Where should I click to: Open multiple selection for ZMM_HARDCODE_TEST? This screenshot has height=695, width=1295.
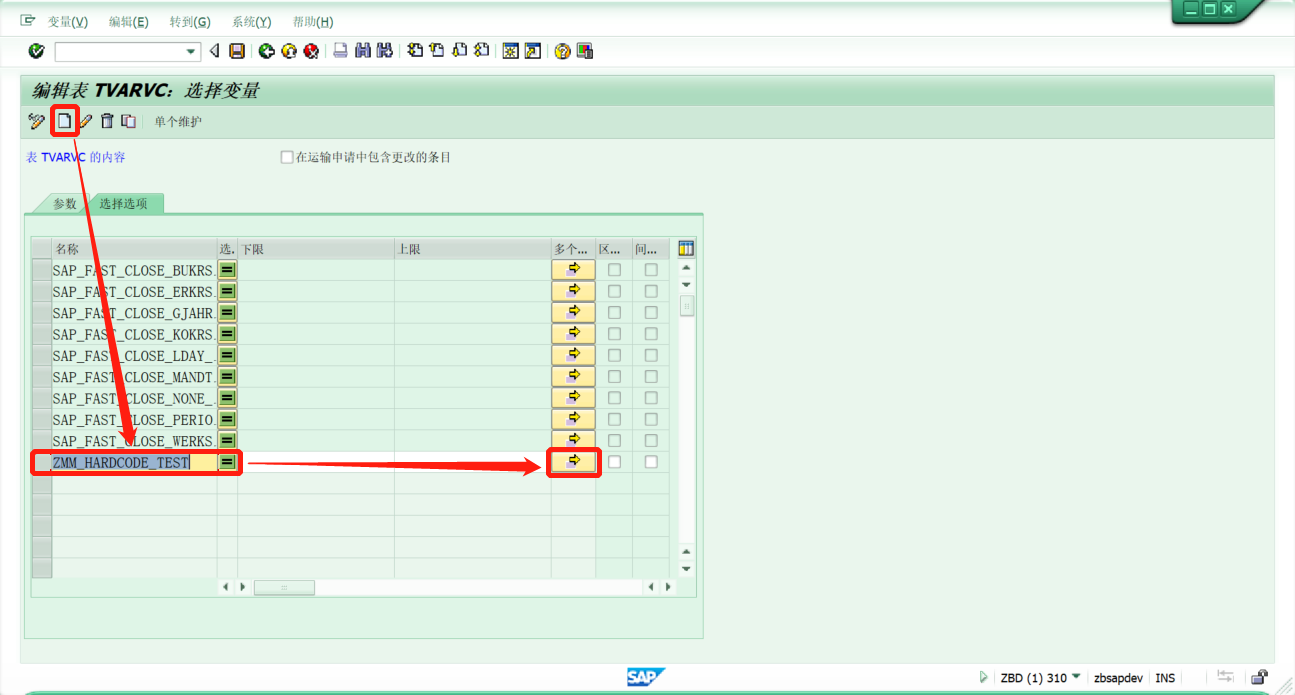tap(573, 461)
